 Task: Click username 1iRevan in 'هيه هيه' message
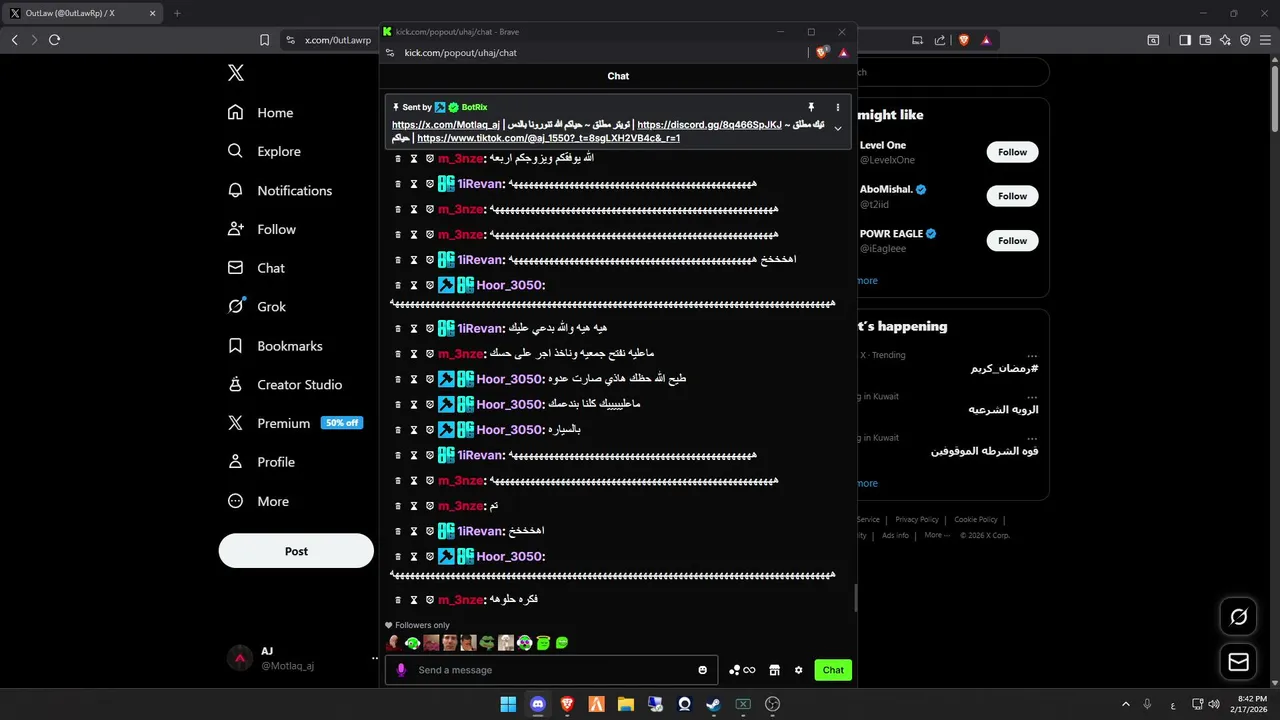coord(480,329)
